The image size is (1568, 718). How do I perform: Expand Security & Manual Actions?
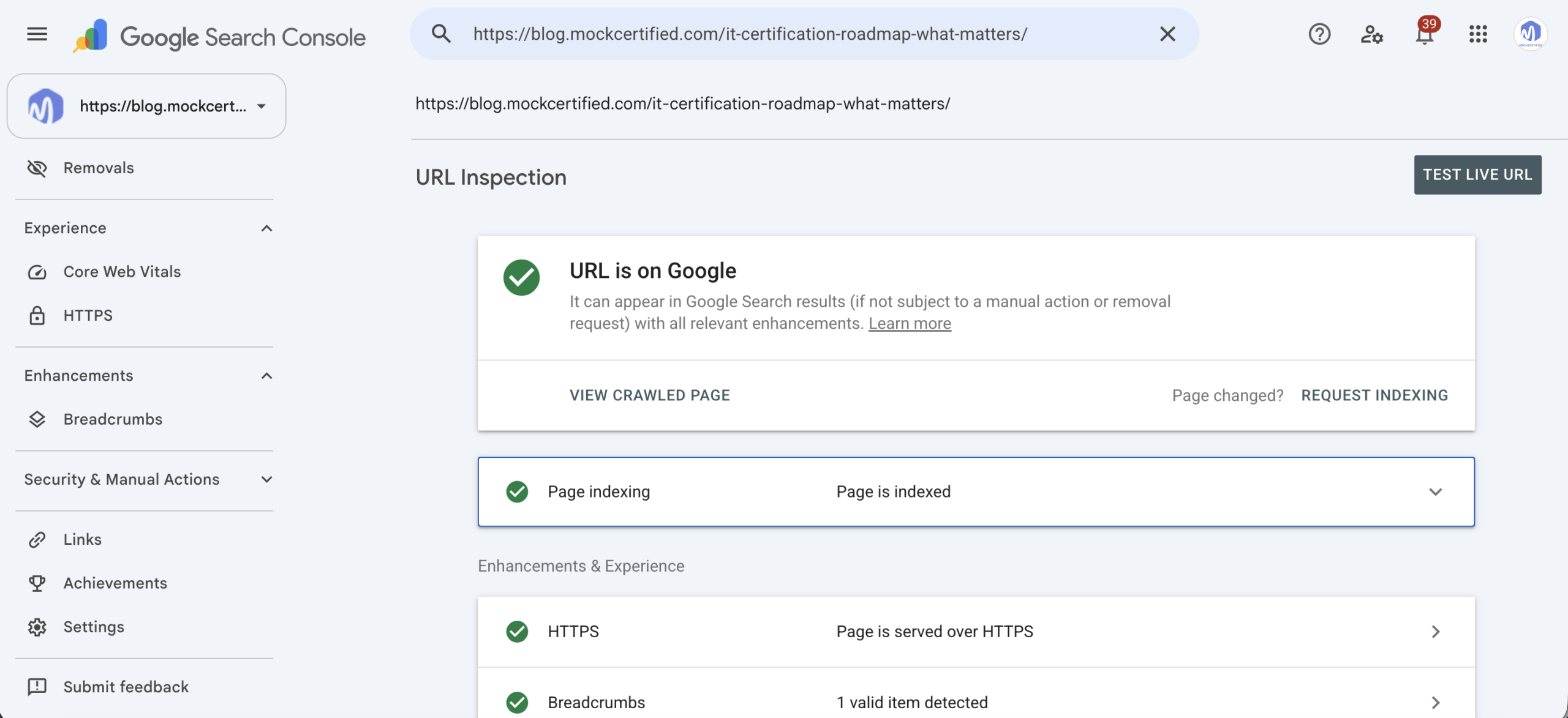[x=266, y=479]
